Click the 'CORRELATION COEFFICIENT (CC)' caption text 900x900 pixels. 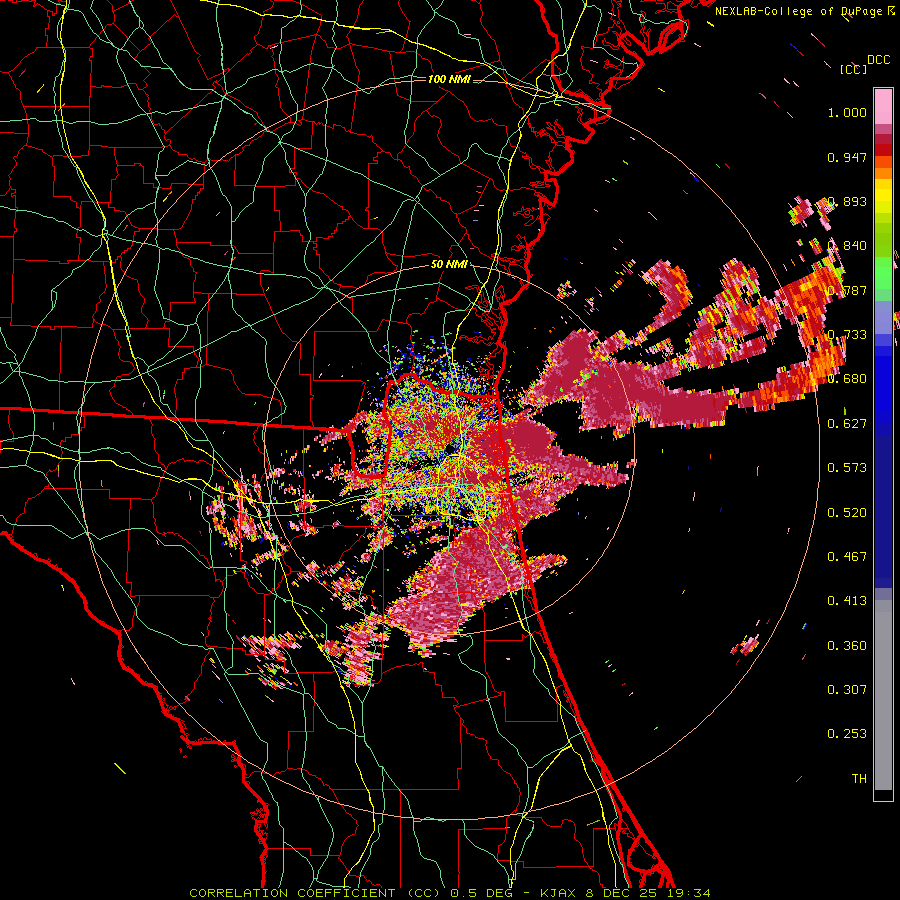click(315, 893)
